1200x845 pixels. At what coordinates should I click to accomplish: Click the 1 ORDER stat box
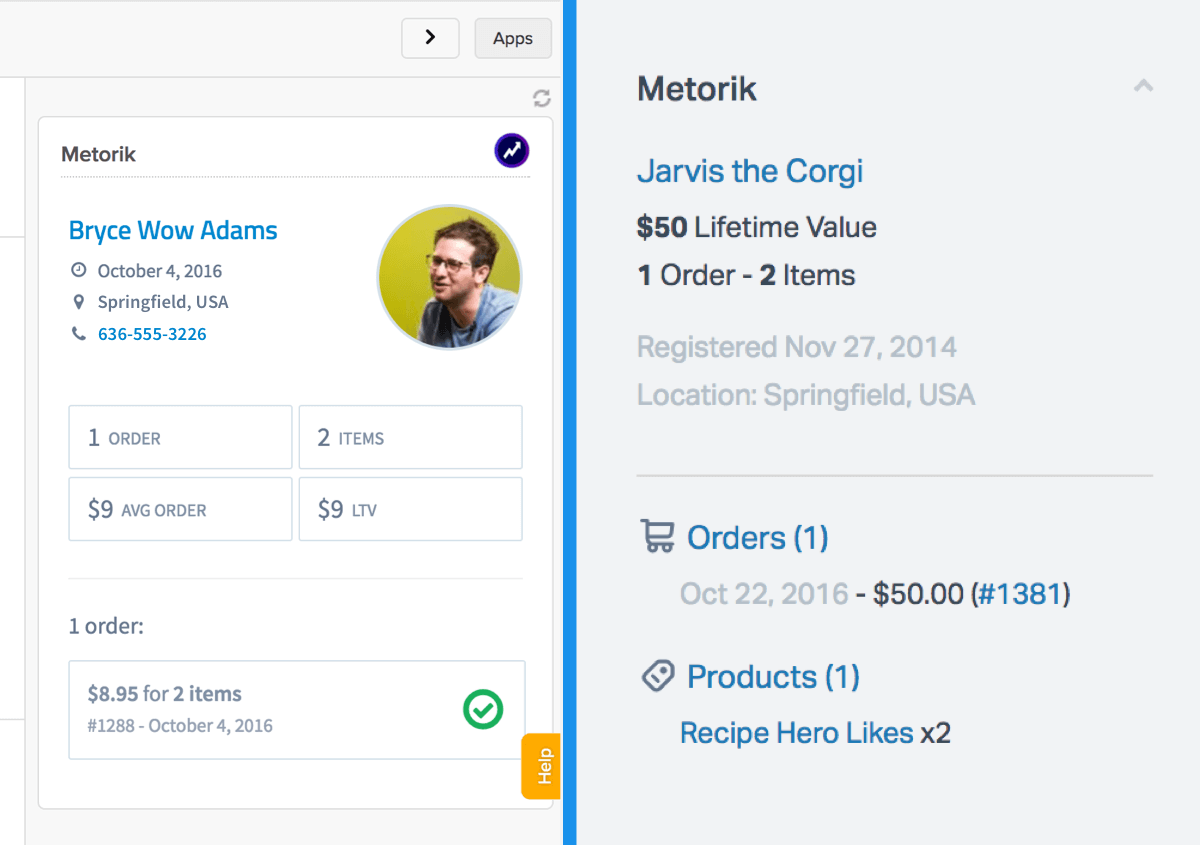pos(180,437)
